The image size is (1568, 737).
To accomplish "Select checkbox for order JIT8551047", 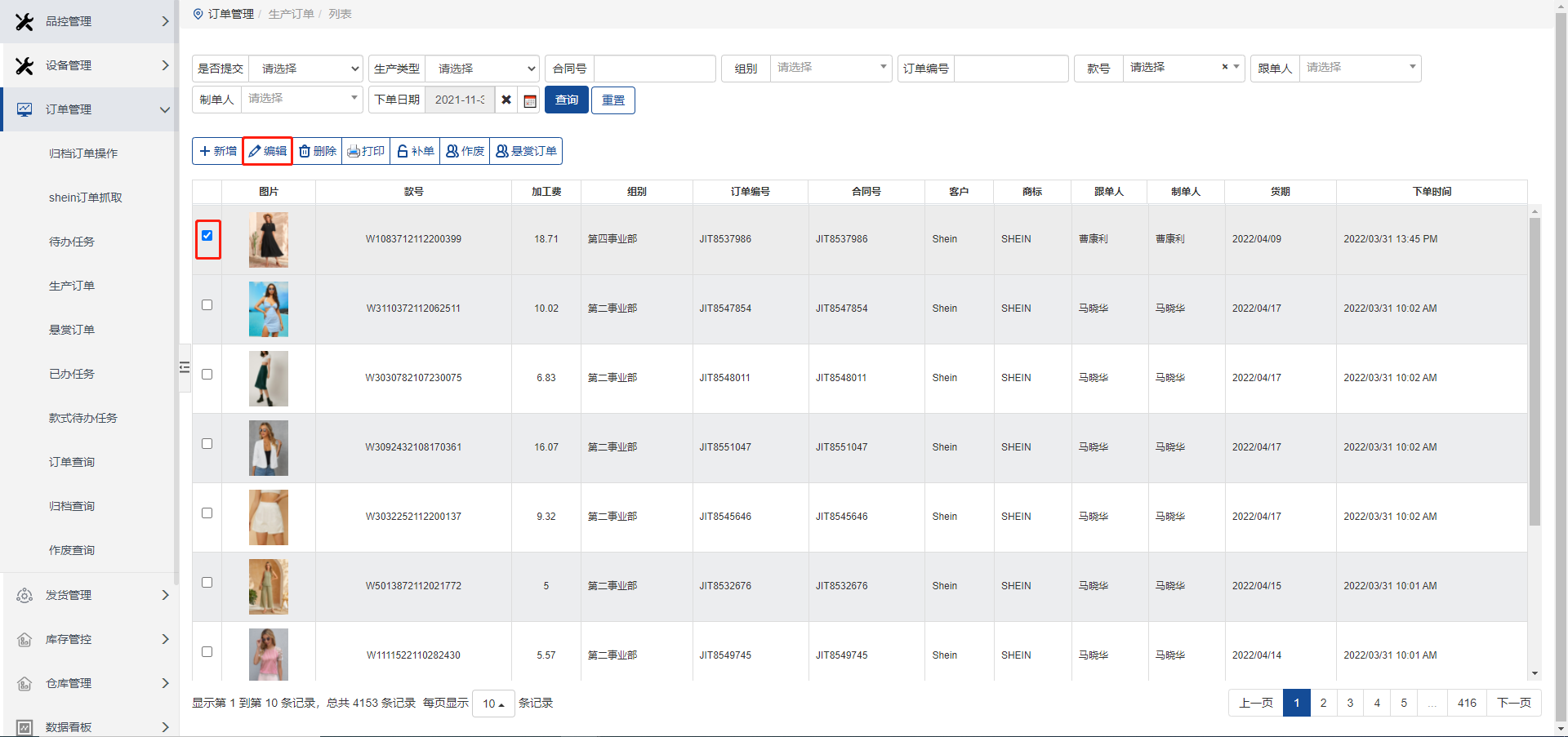I will [207, 444].
